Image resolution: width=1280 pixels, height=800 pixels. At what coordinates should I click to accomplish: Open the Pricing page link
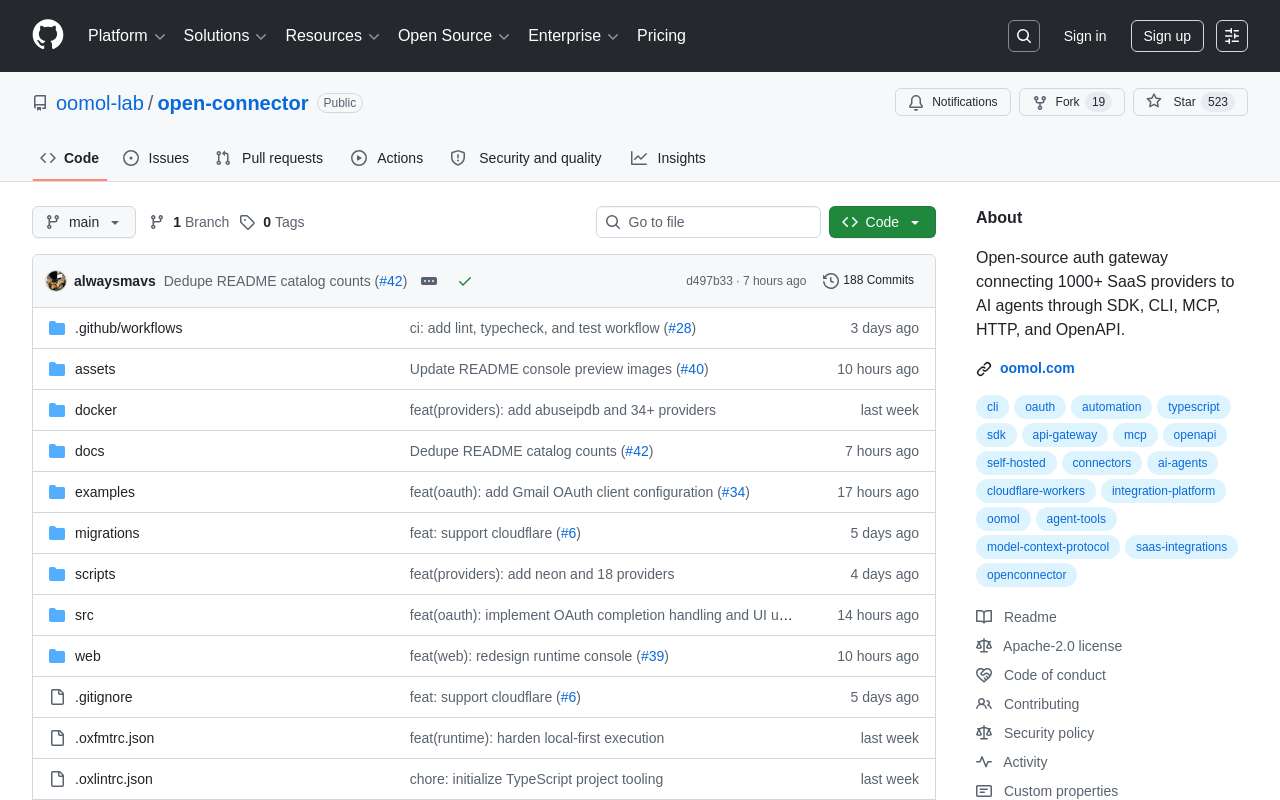(661, 36)
